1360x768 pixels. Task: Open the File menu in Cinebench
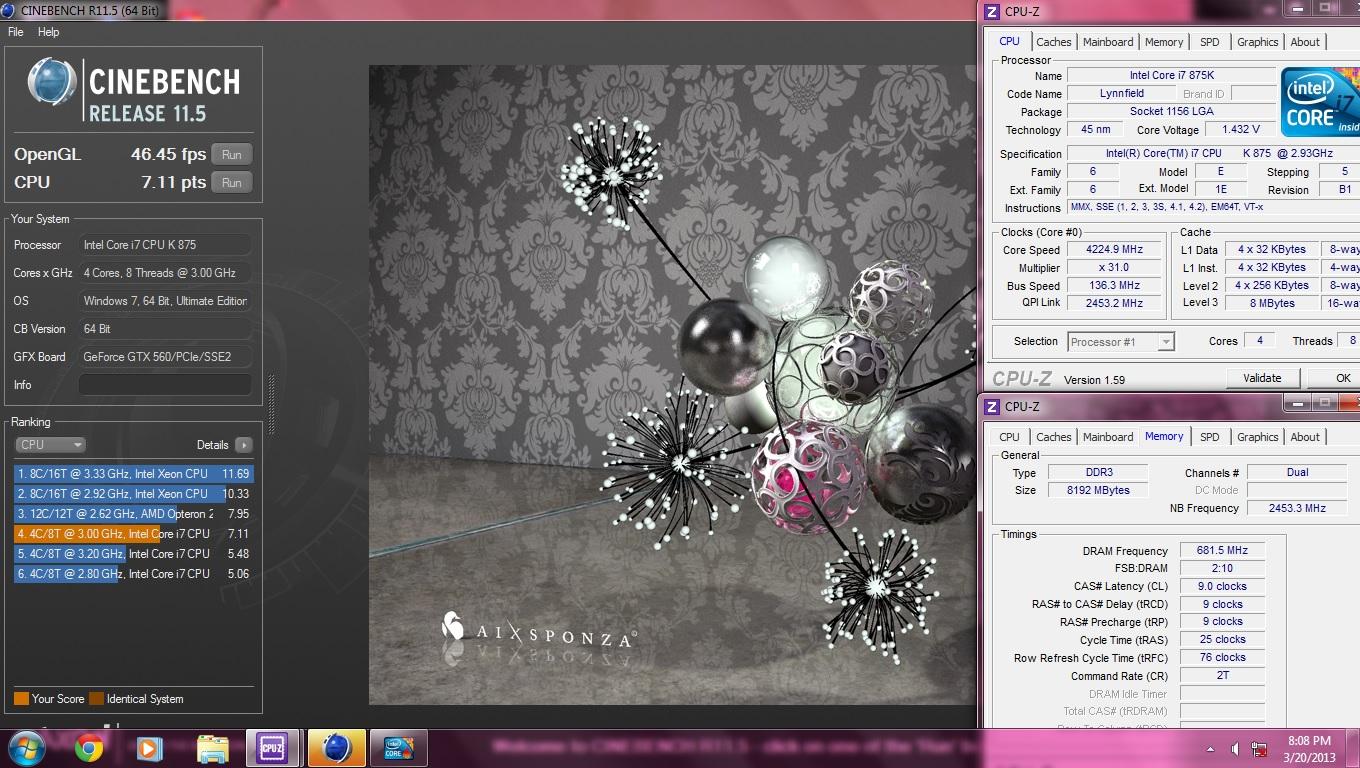[x=16, y=32]
